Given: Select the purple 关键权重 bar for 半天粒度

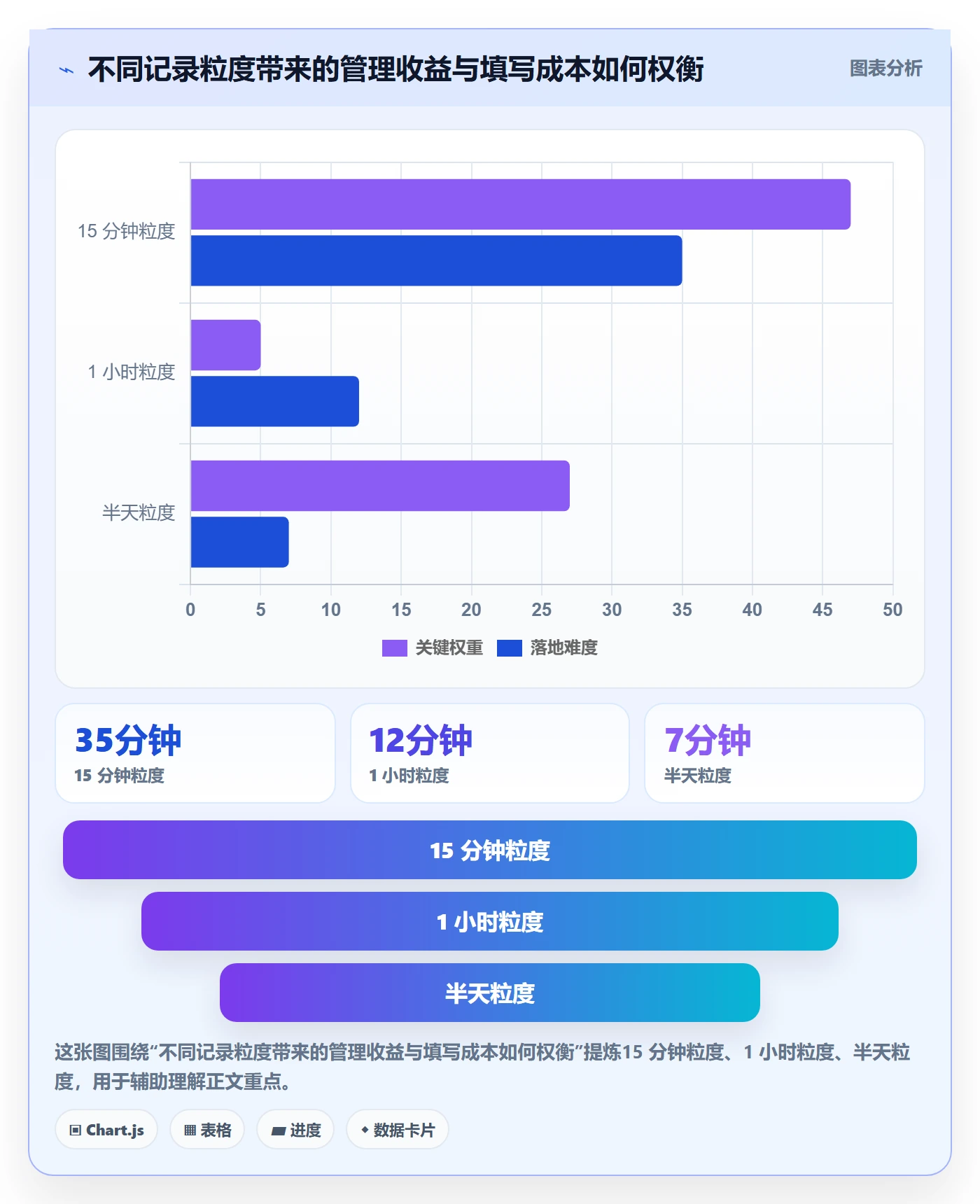Looking at the screenshot, I should click(380, 486).
